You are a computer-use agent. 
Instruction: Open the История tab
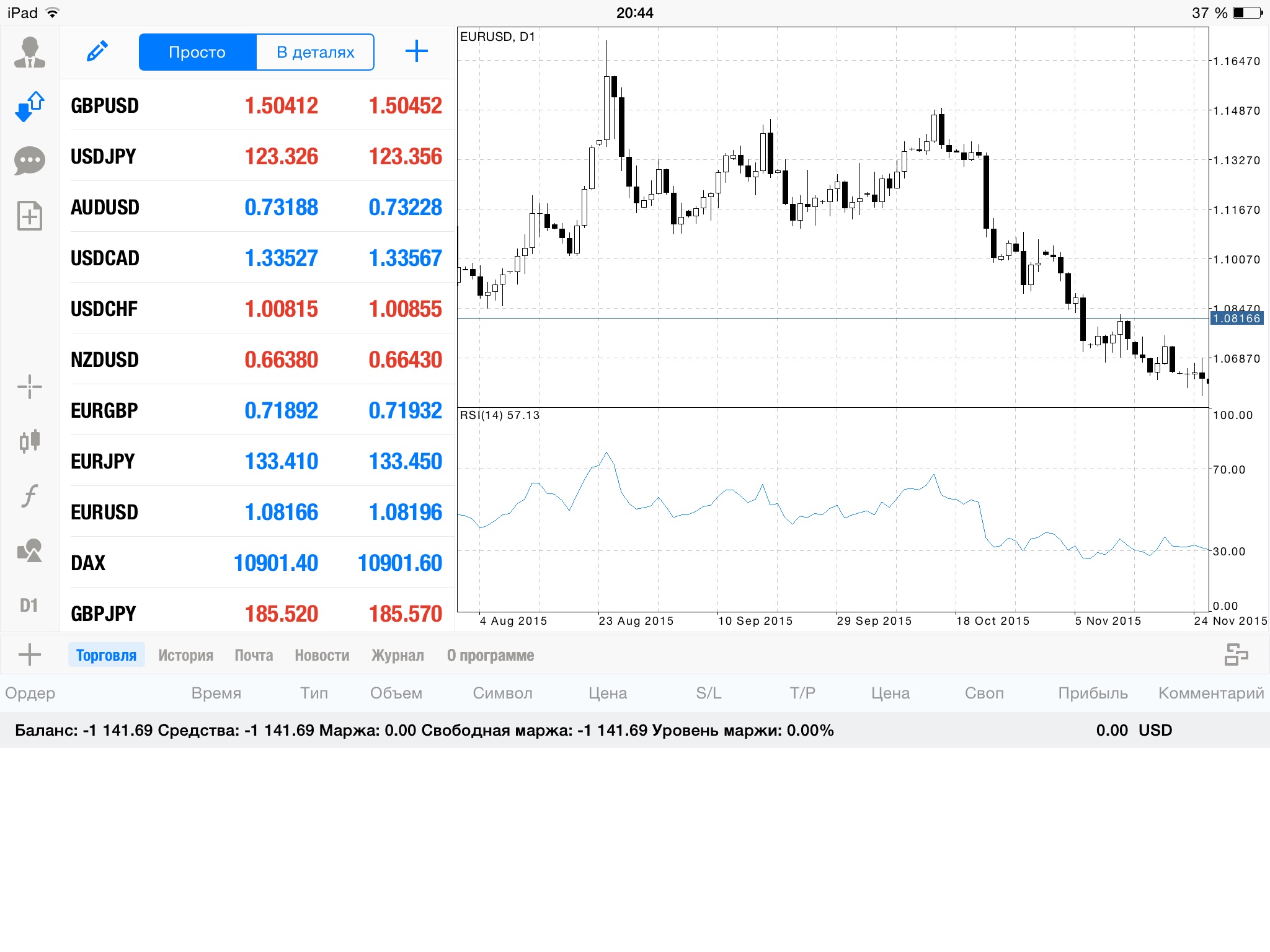(x=185, y=655)
